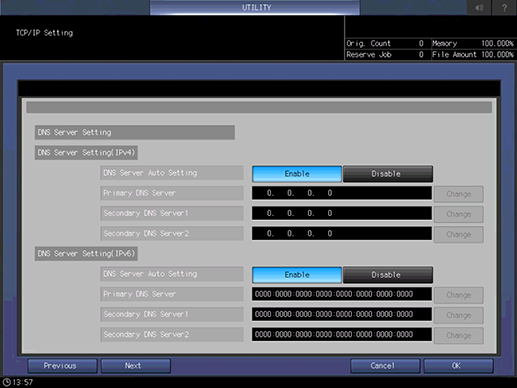Viewport: 517px width, 388px height.
Task: Change IPv4 Secondary DNS Server1
Action: tap(459, 214)
